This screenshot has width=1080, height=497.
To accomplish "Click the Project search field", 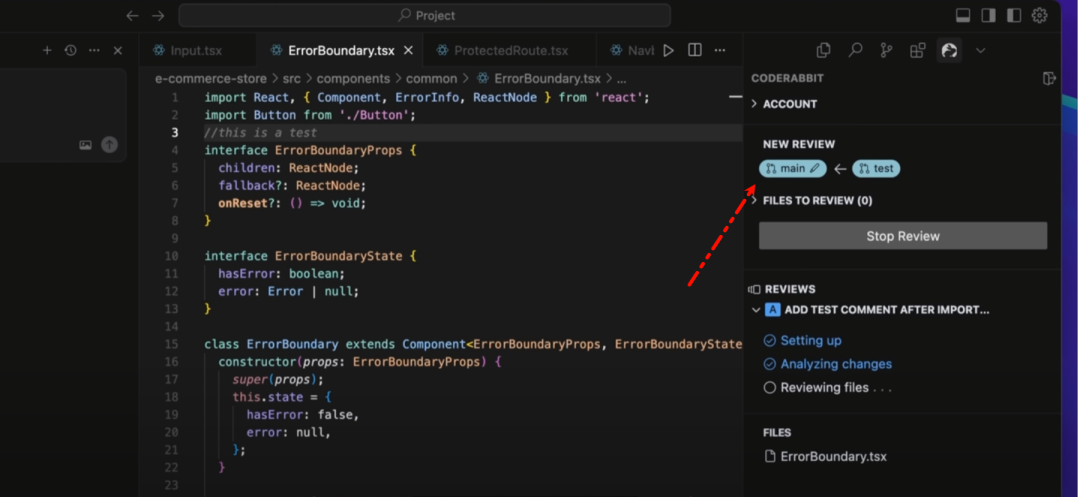I will click(x=425, y=15).
